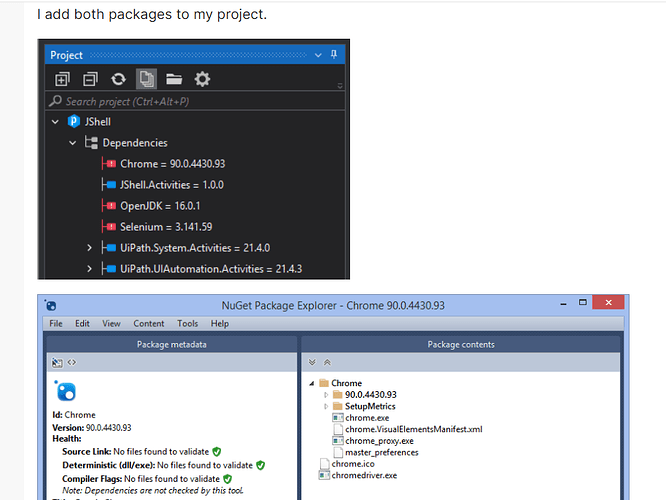
Task: Select the OpenJDK = 16.0.1 dependency
Action: pyautogui.click(x=160, y=206)
